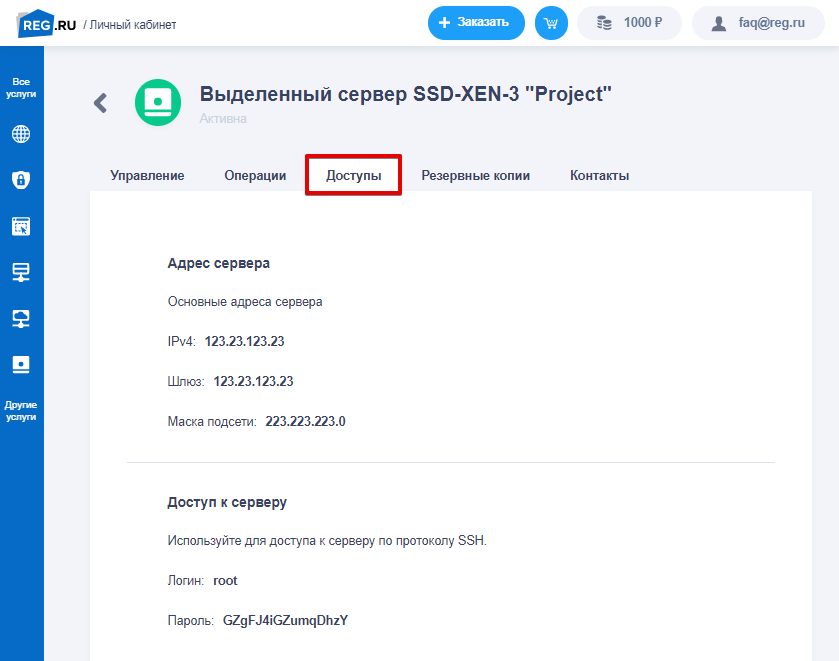Click the globe domains icon in sidebar
The width and height of the screenshot is (839, 661).
21,134
